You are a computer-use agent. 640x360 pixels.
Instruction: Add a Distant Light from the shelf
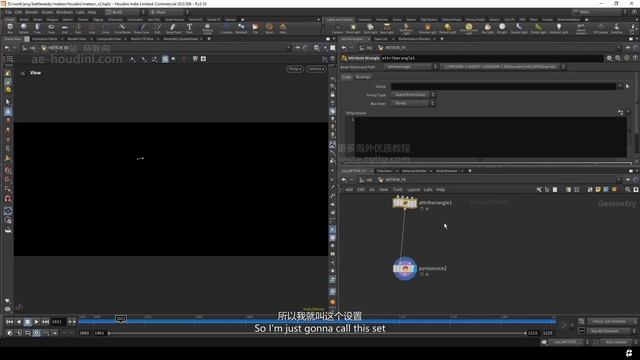(x=447, y=28)
